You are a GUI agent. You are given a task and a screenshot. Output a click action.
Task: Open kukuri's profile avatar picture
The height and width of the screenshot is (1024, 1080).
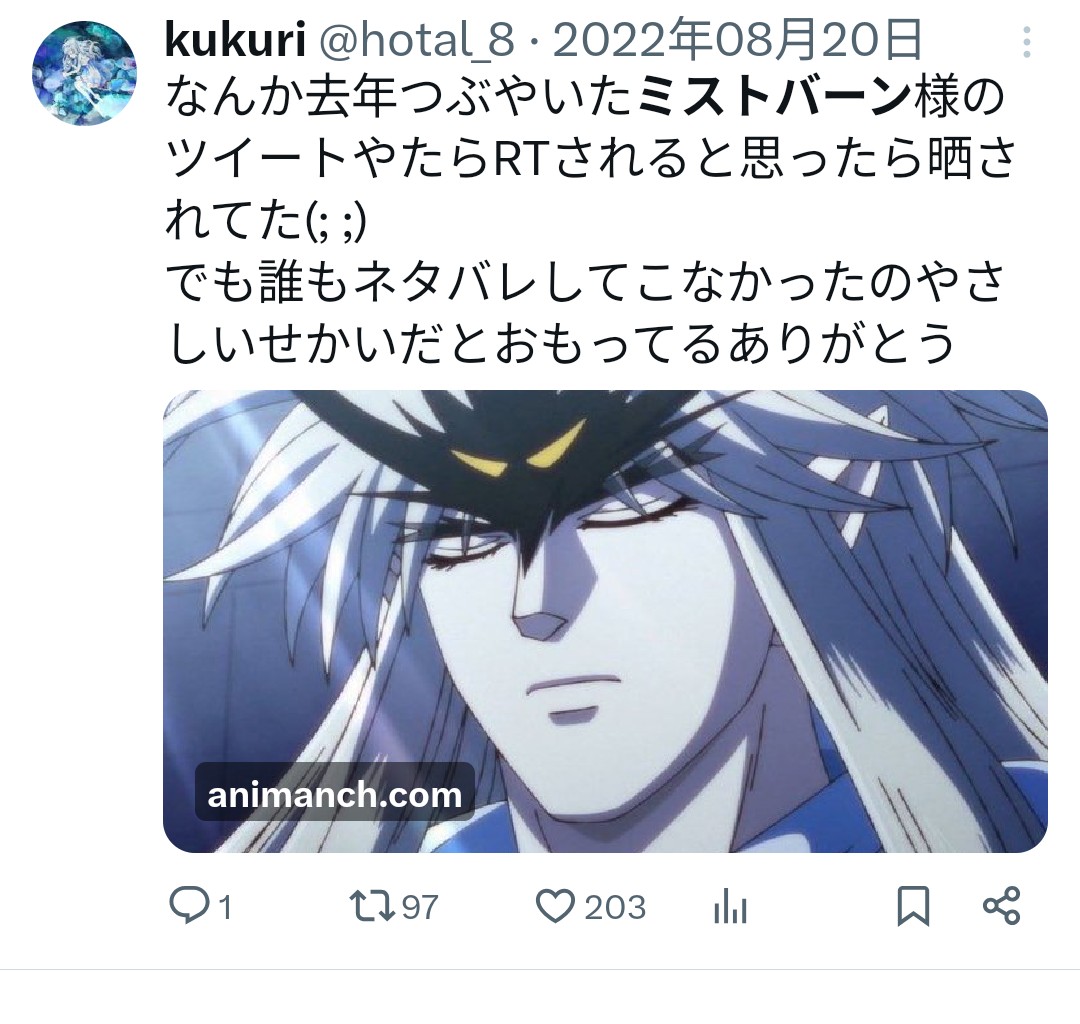(x=84, y=74)
